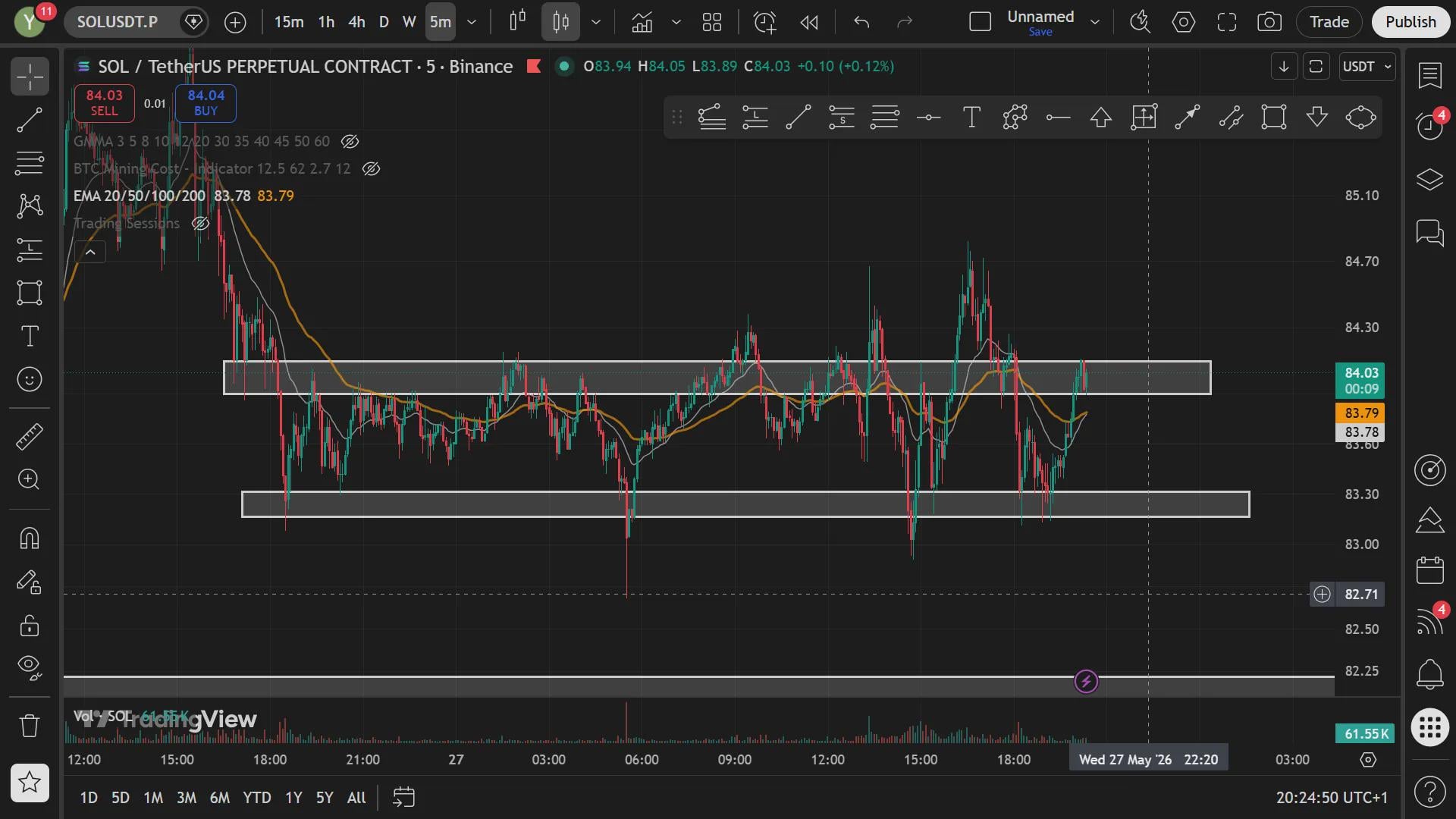Show the BTC Mining Cost indicator
This screenshot has height=819, width=1456.
(371, 168)
